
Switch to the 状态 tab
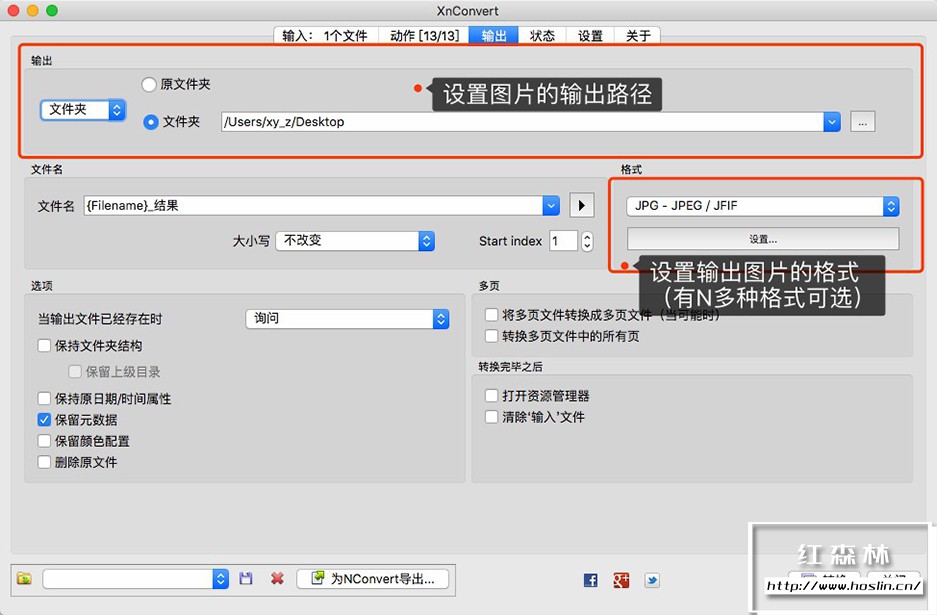point(542,36)
